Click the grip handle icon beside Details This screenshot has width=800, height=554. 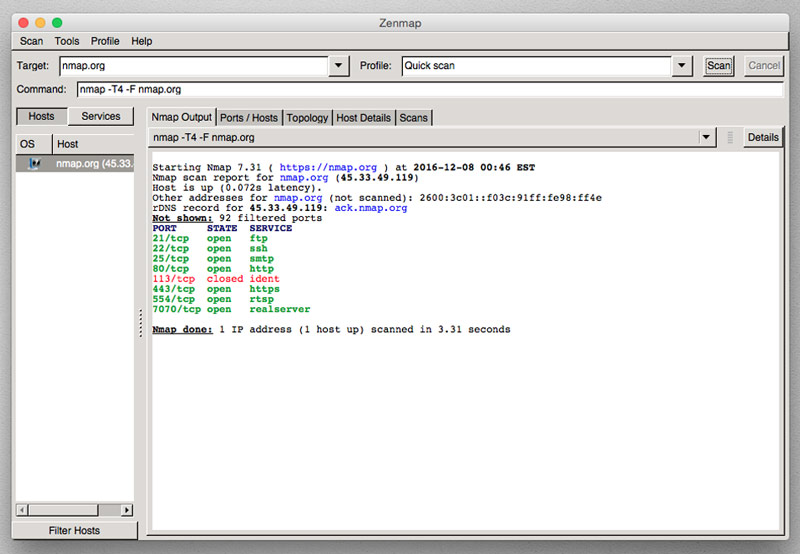click(730, 137)
